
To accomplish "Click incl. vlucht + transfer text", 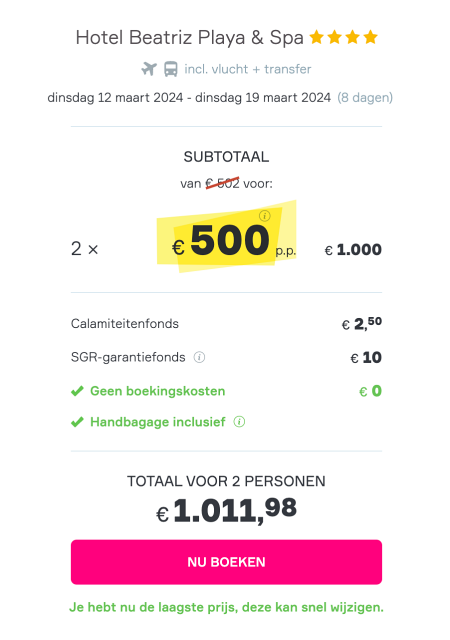I will 248,69.
